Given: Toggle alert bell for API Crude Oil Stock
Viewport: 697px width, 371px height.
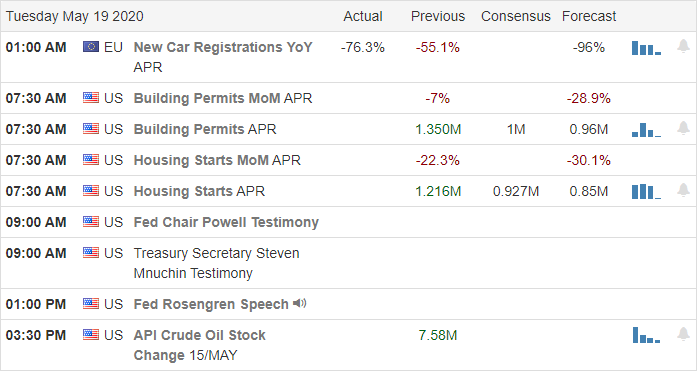Looking at the screenshot, I should (x=683, y=334).
